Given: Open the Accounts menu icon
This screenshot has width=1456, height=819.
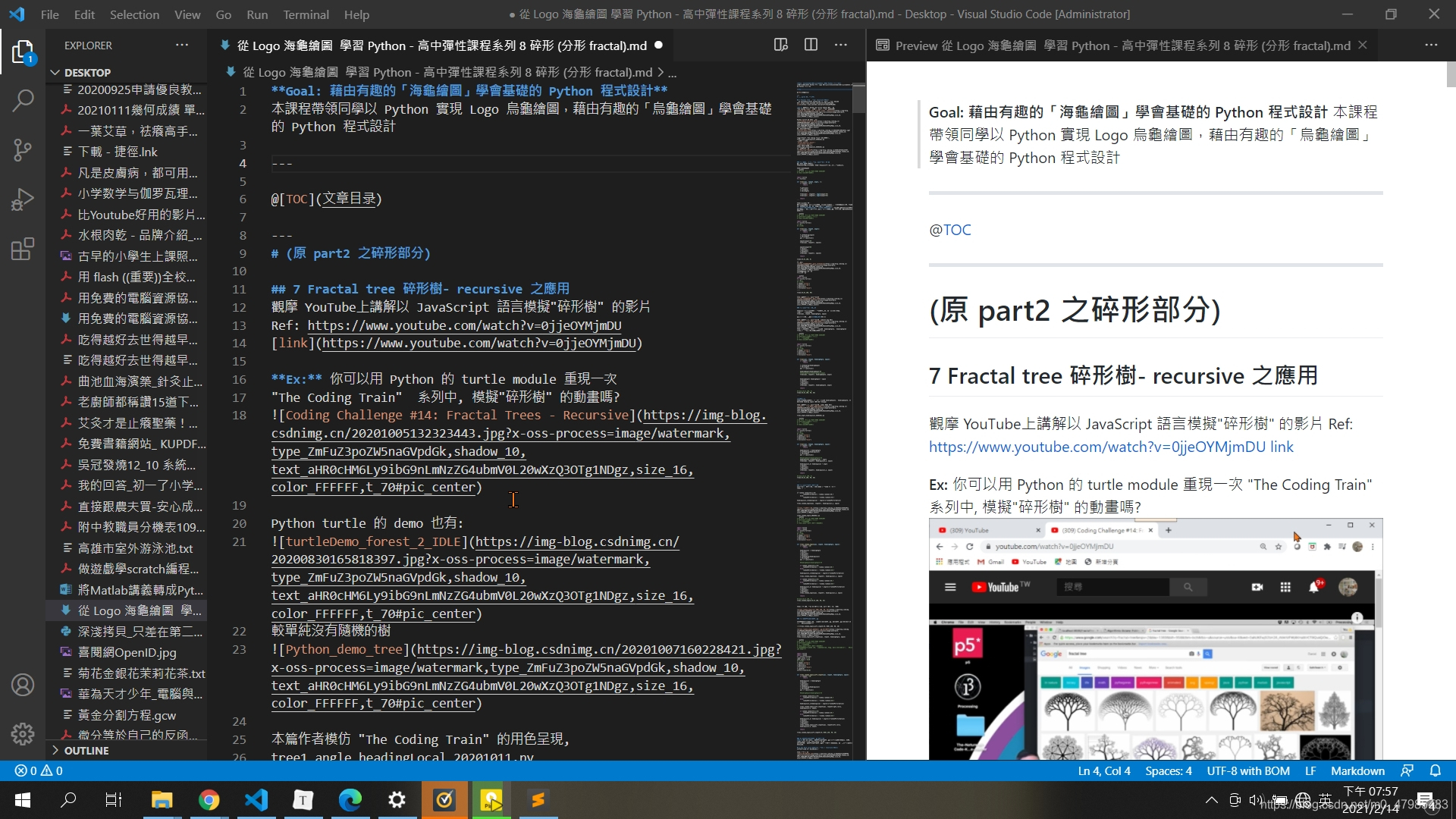Looking at the screenshot, I should (23, 685).
